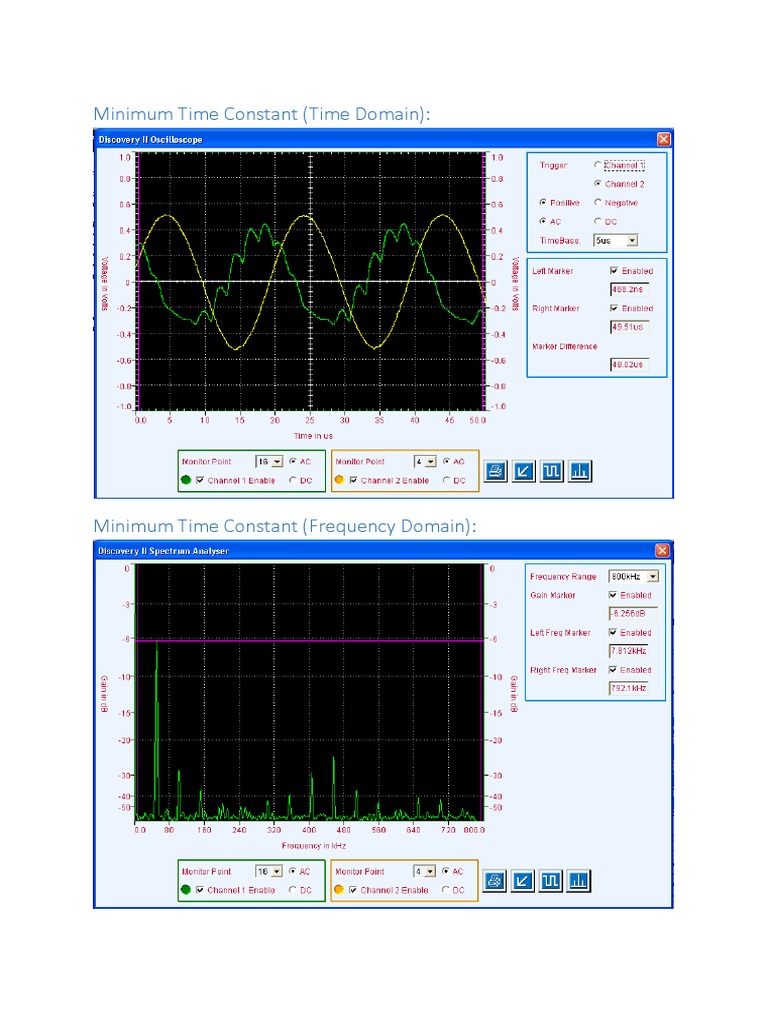Click the magenta gain marker line in spectrum plot
This screenshot has height=1024, width=768.
[x=310, y=641]
